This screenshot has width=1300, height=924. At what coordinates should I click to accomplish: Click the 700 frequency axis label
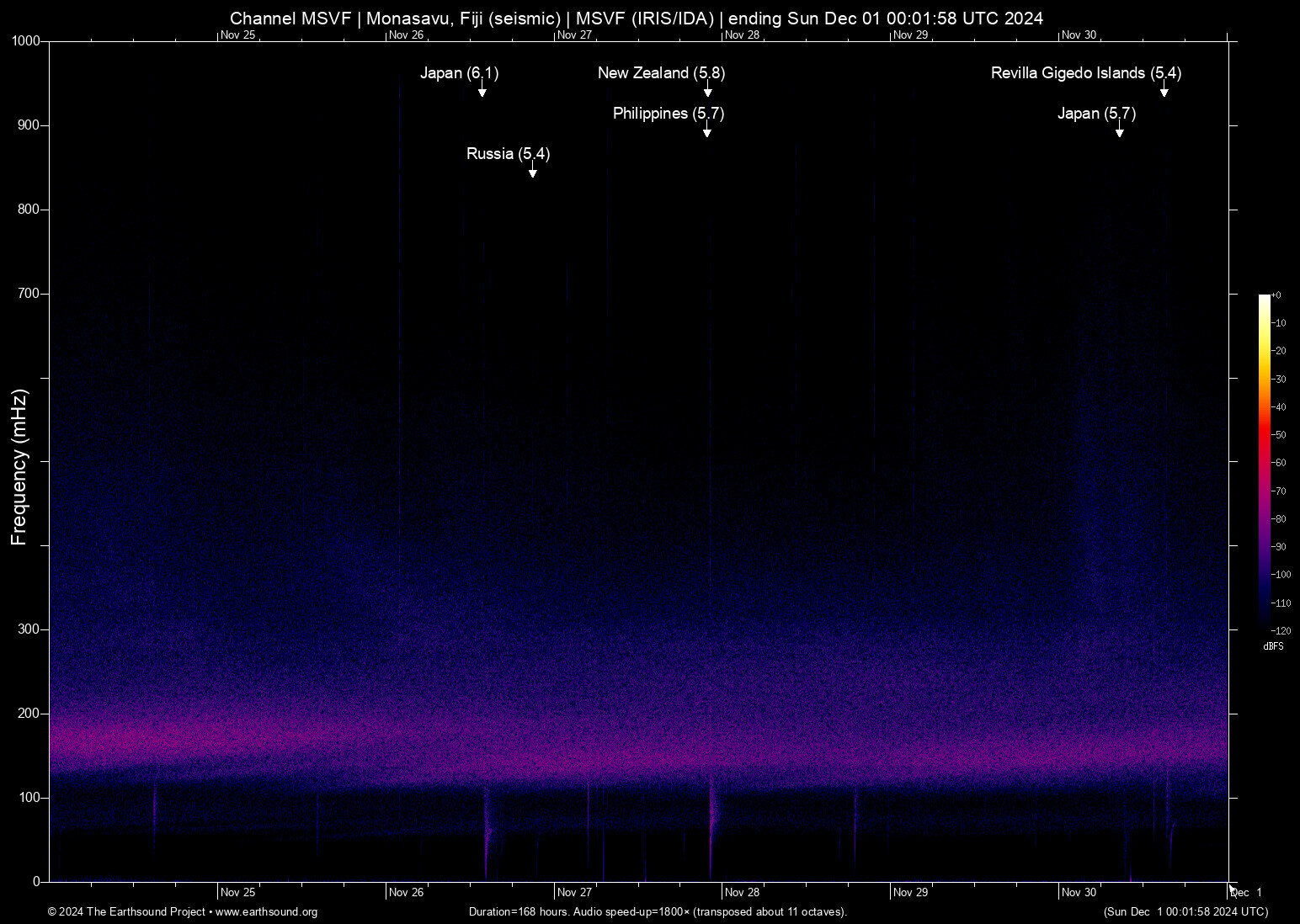pos(29,294)
